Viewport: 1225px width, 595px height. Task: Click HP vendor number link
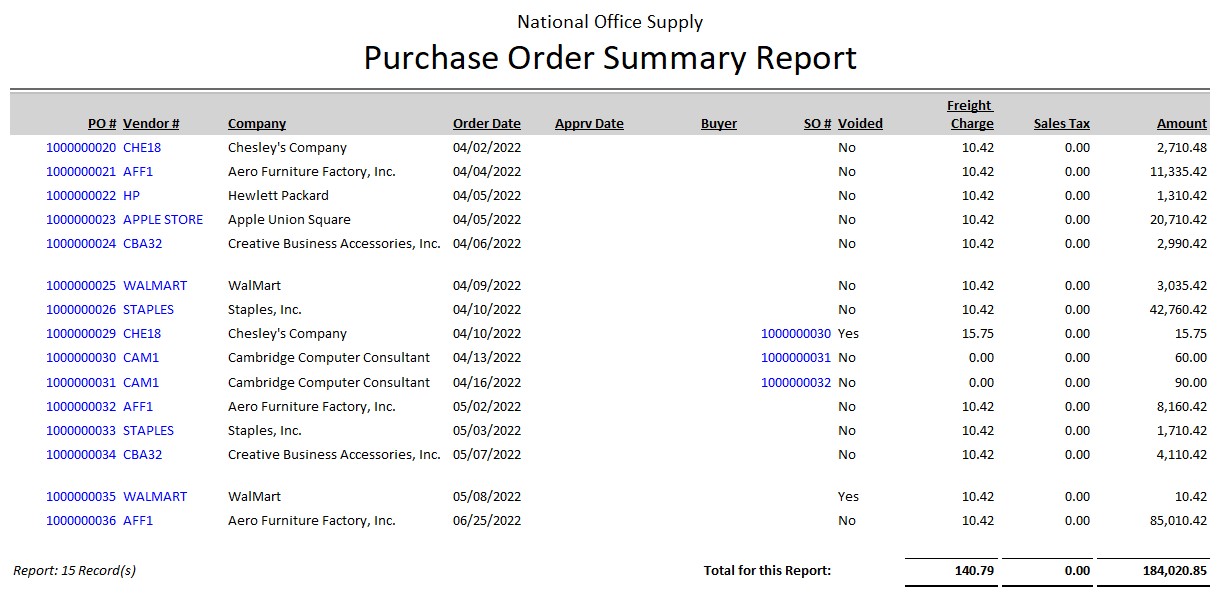point(132,196)
